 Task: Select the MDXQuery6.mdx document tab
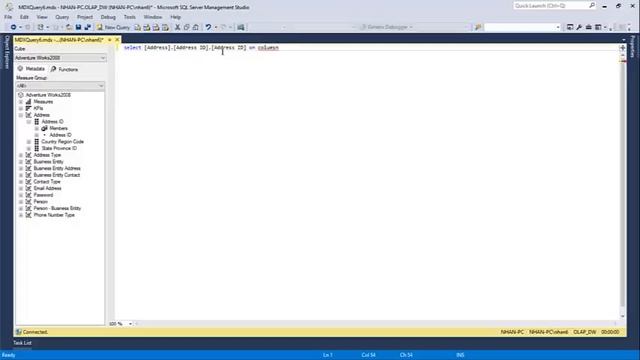coord(59,40)
